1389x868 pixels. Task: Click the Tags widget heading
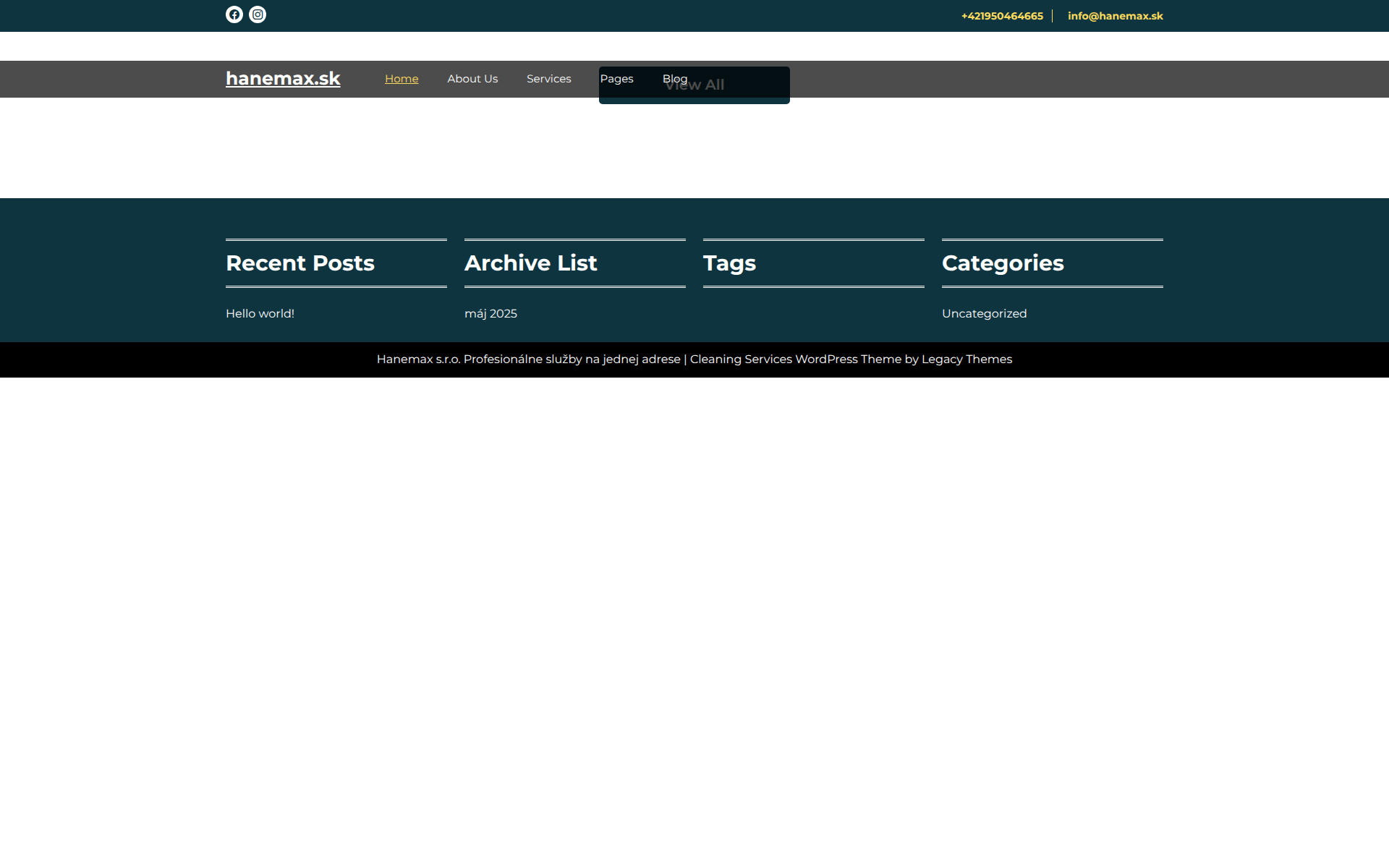[729, 263]
